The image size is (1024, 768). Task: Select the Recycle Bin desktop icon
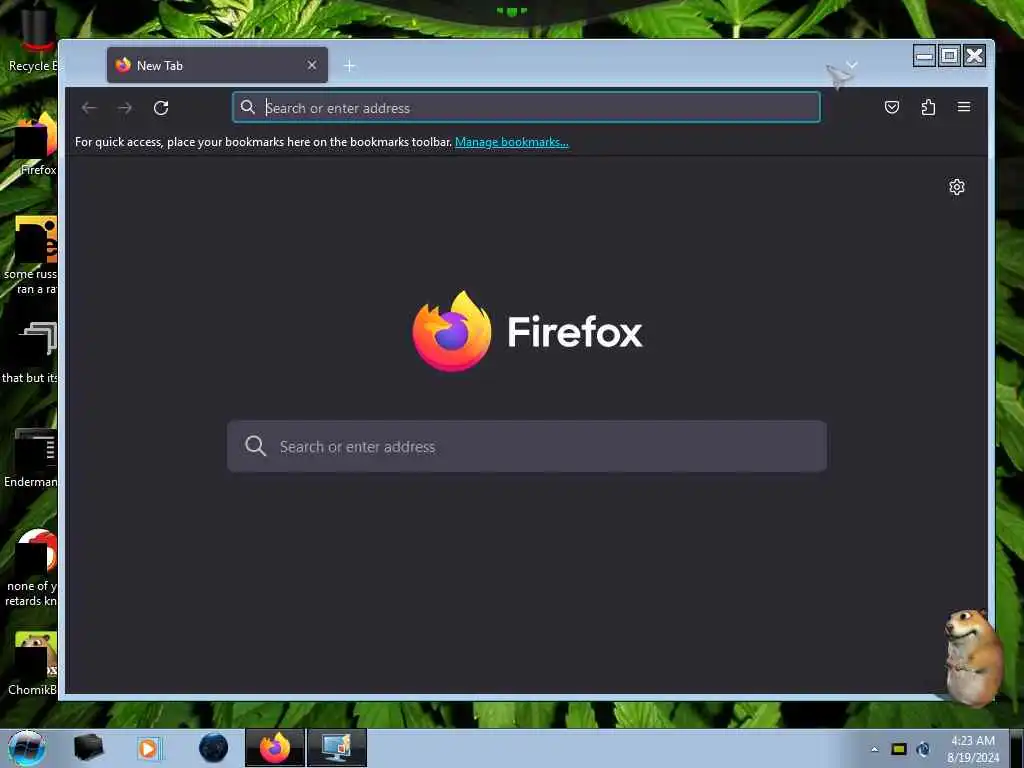point(31,40)
